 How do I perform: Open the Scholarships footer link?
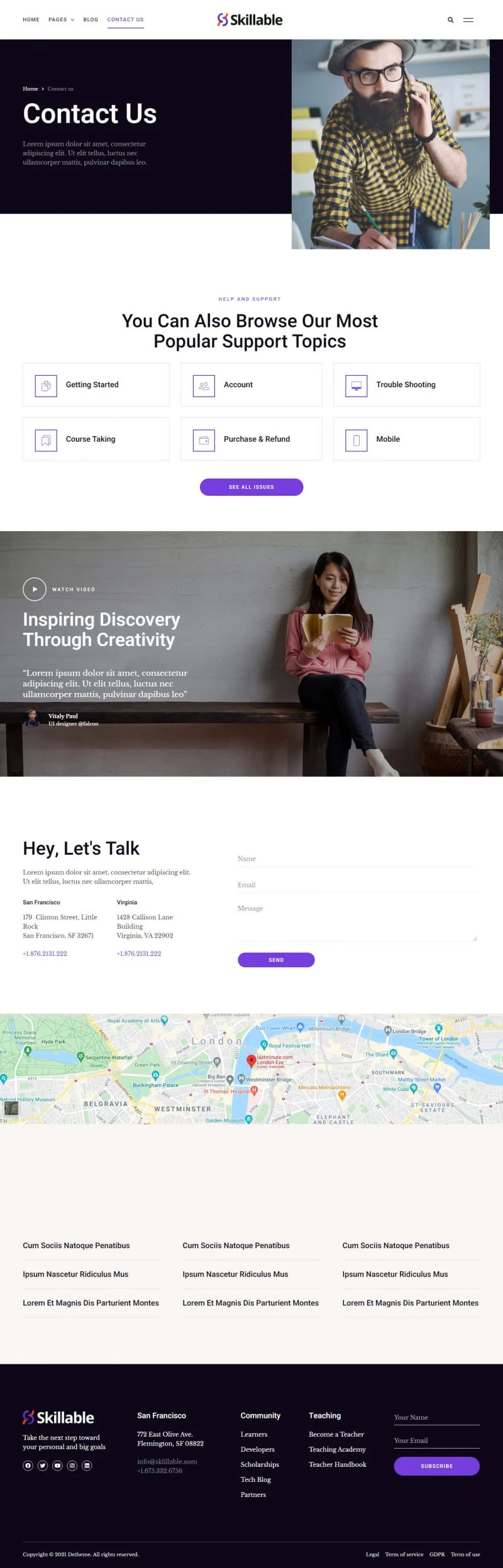[260, 1465]
